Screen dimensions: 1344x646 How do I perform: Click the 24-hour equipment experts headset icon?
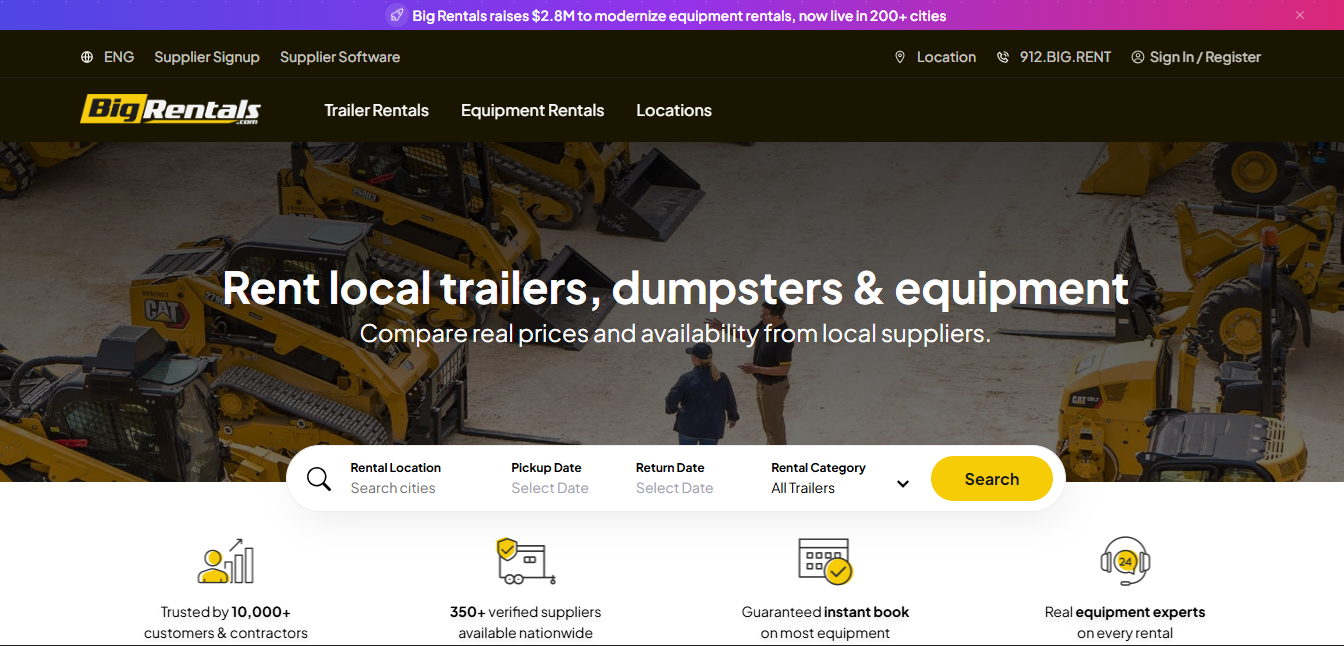tap(1125, 561)
